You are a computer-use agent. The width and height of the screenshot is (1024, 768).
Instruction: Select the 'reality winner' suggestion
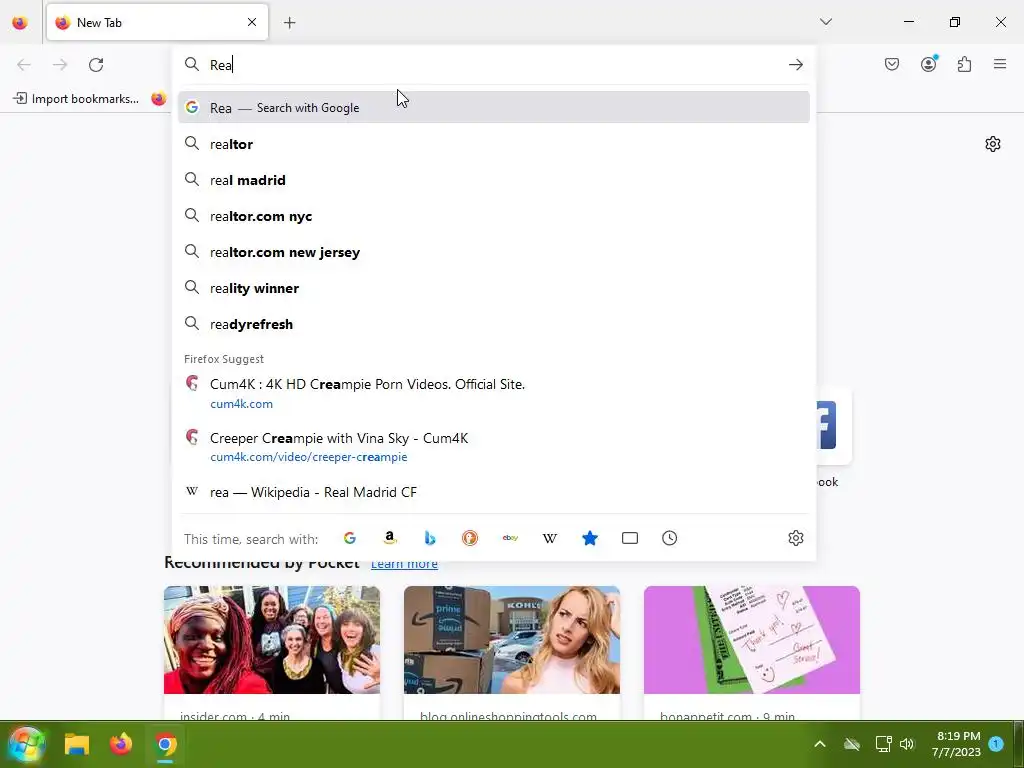(494, 287)
